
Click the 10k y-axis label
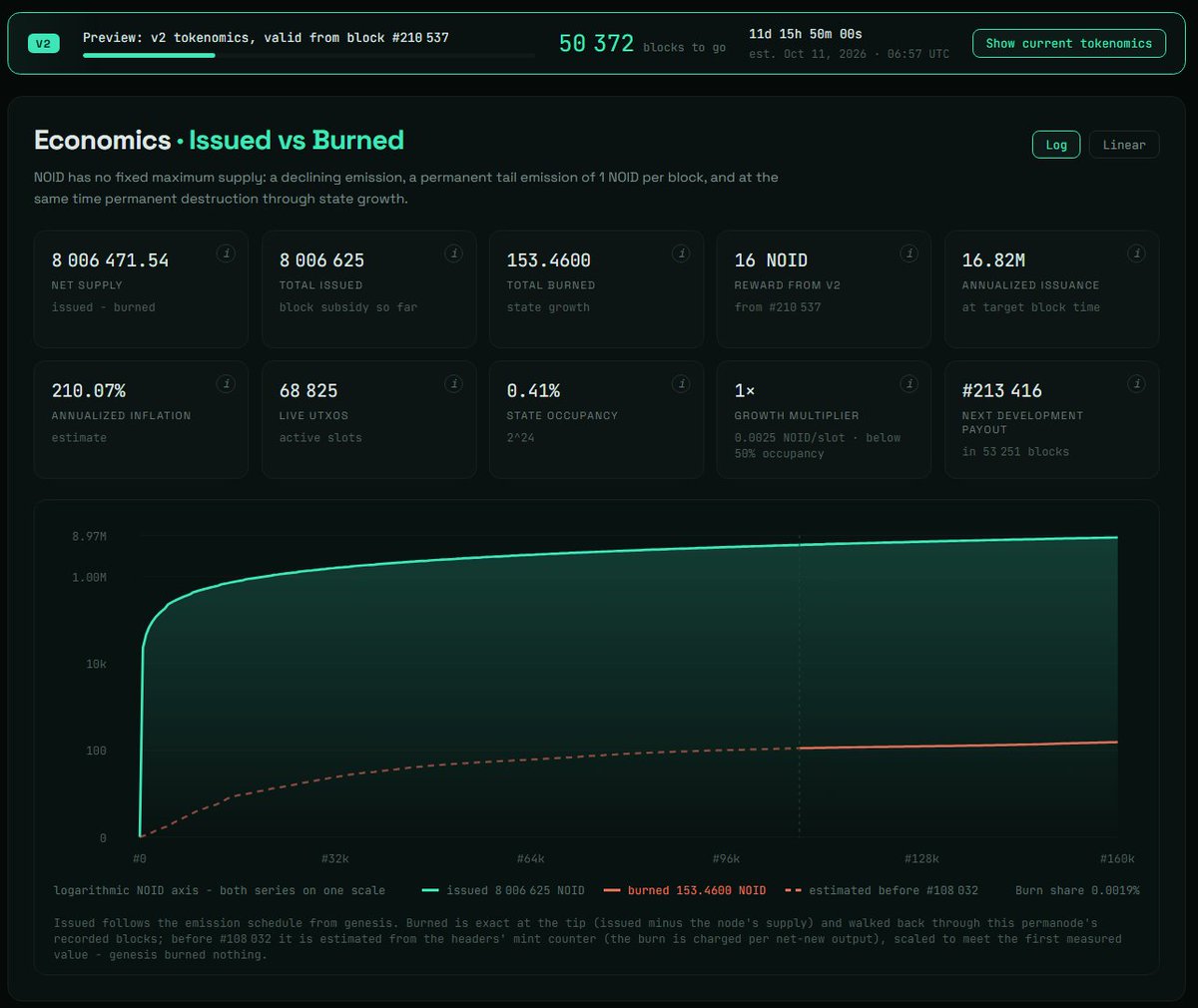click(x=96, y=665)
